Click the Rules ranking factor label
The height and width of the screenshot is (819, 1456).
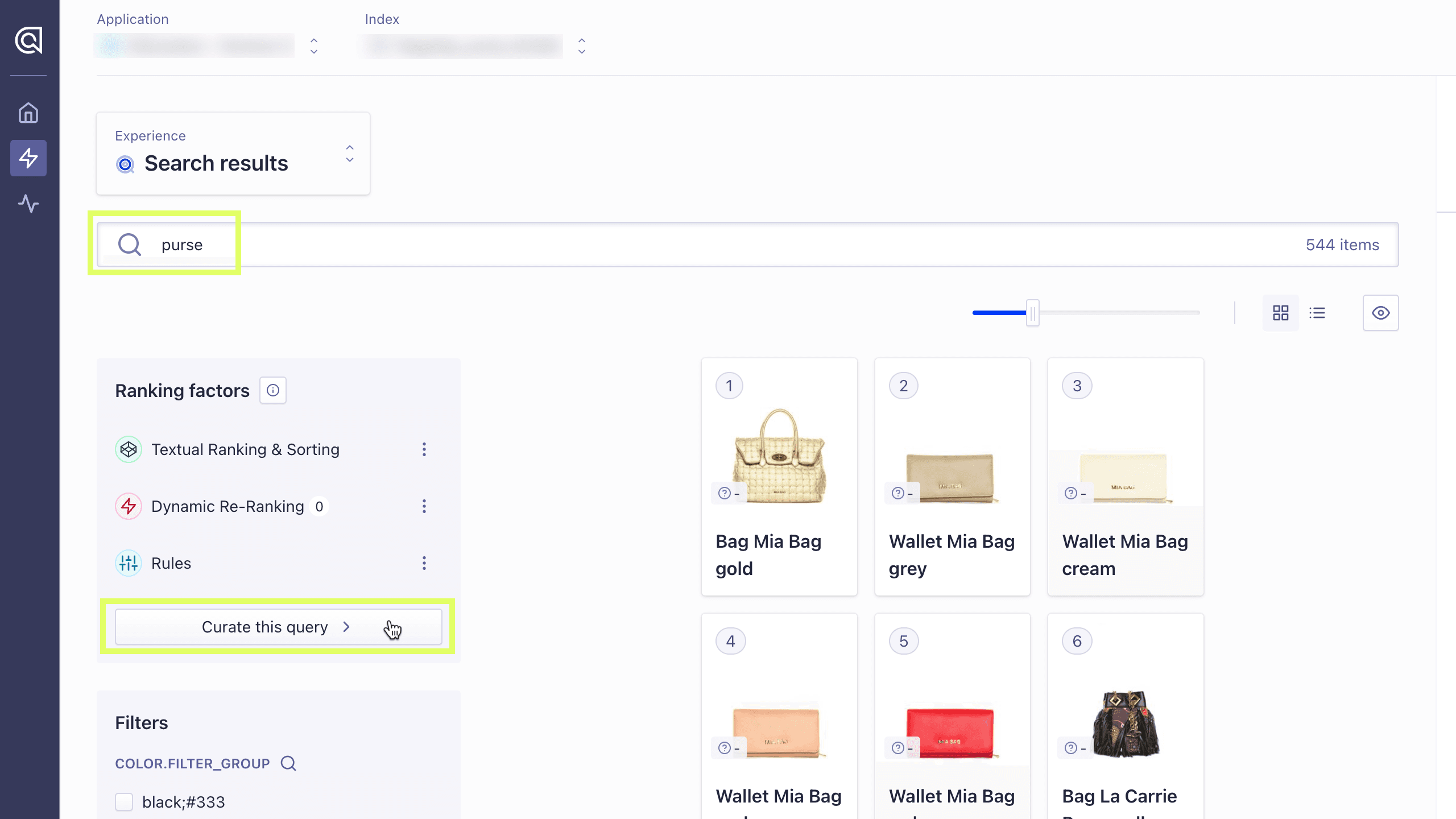[x=171, y=563]
